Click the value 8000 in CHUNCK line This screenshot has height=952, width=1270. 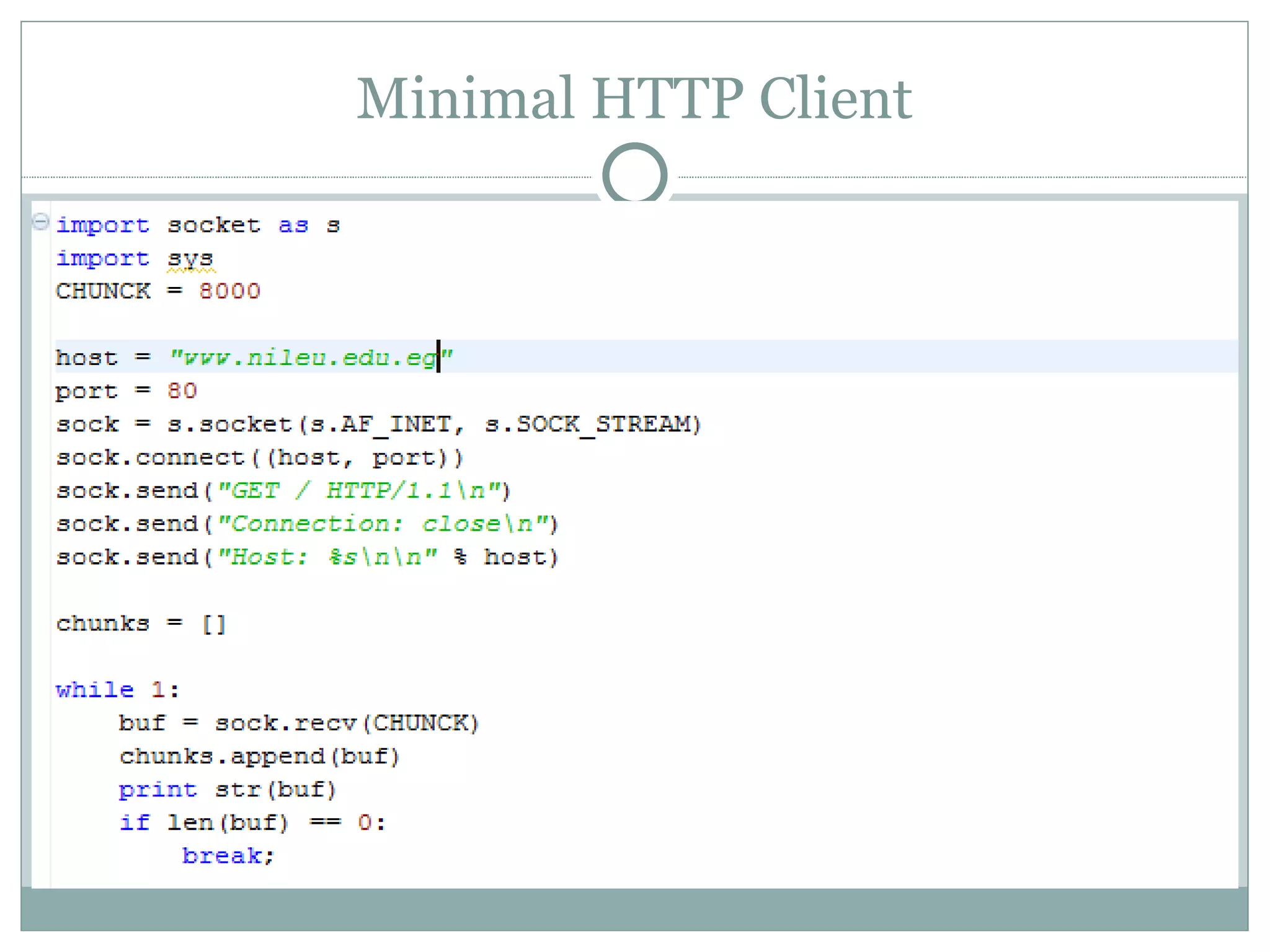click(229, 291)
